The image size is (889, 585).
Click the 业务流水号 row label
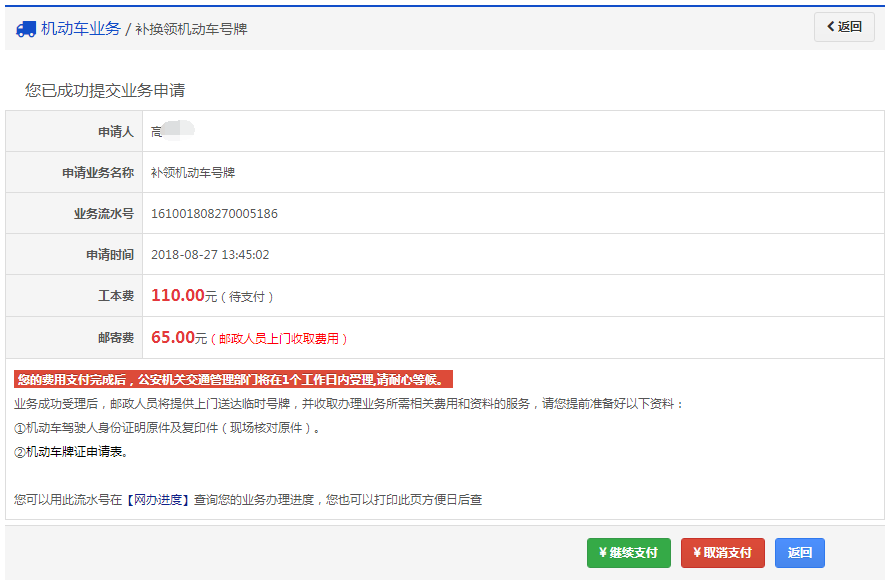[103, 214]
